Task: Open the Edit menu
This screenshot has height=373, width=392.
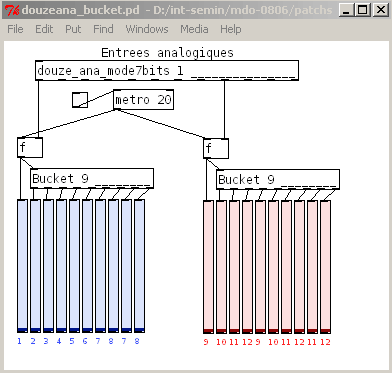Action: 44,29
